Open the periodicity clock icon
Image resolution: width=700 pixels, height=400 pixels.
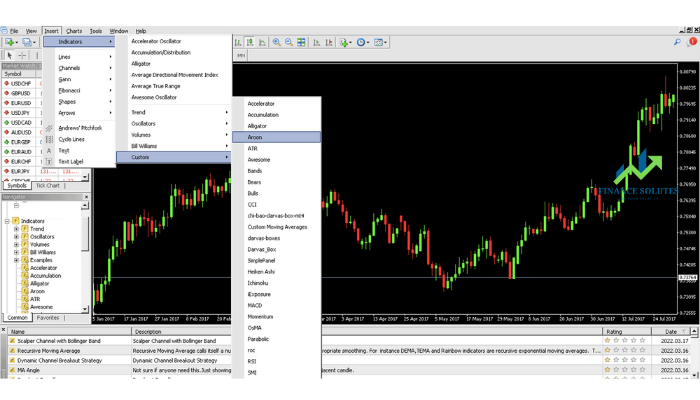[x=362, y=42]
